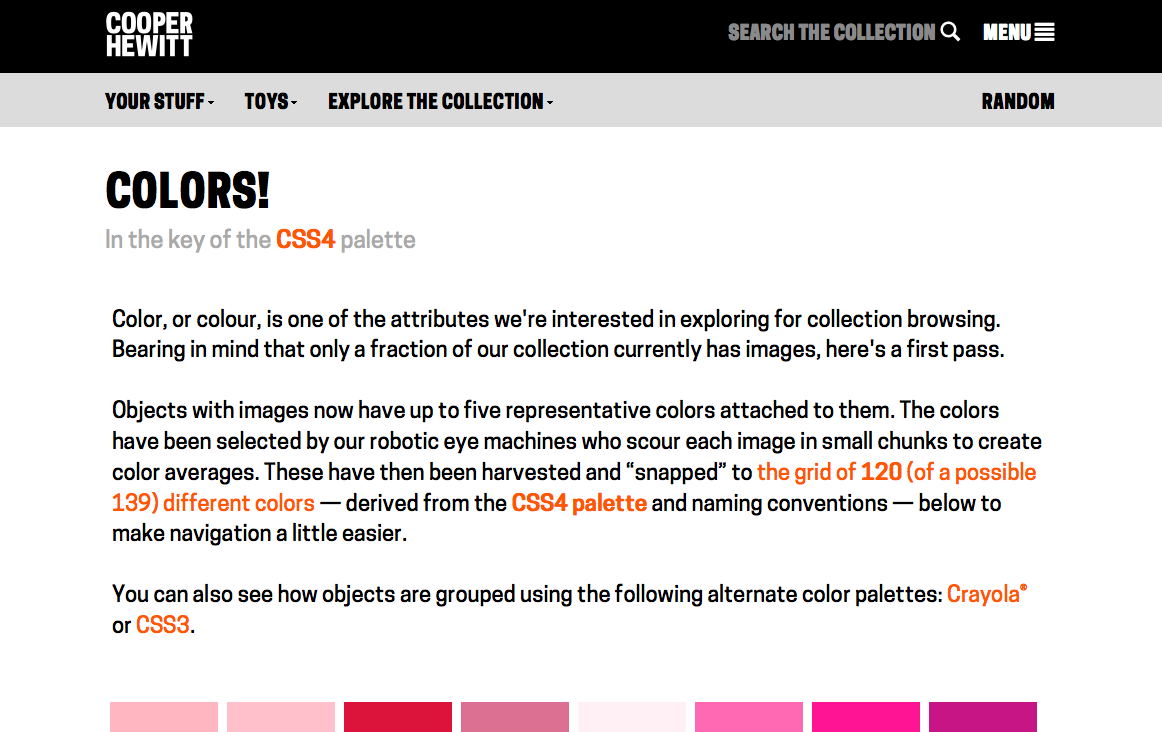The width and height of the screenshot is (1162, 732).
Task: Click the Cooper Hewitt logo
Action: tap(149, 34)
